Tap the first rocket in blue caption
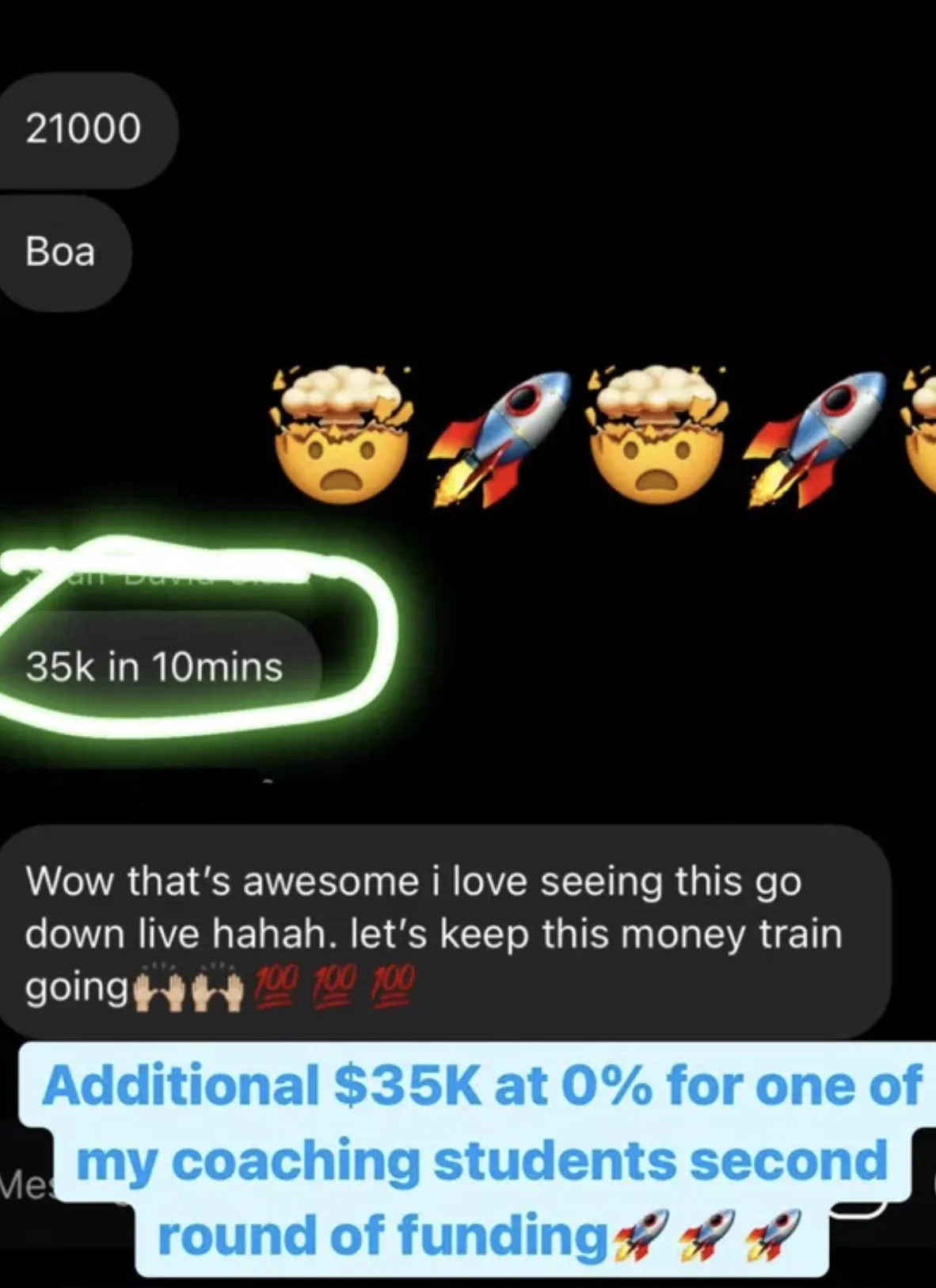 [x=640, y=1236]
